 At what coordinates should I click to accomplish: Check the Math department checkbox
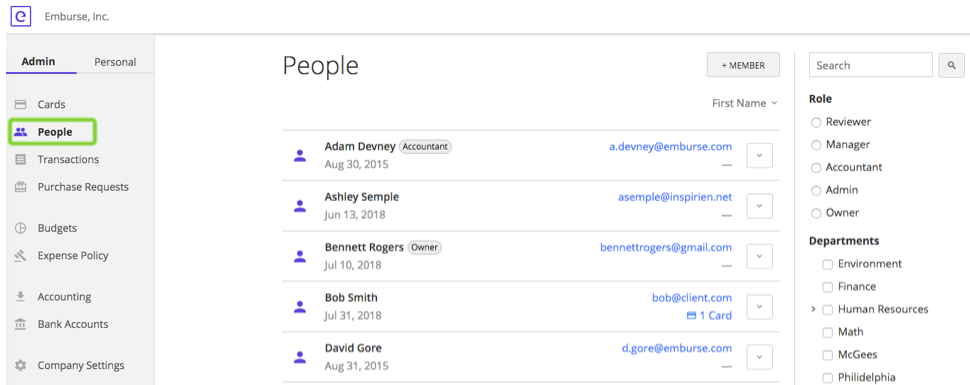click(828, 333)
